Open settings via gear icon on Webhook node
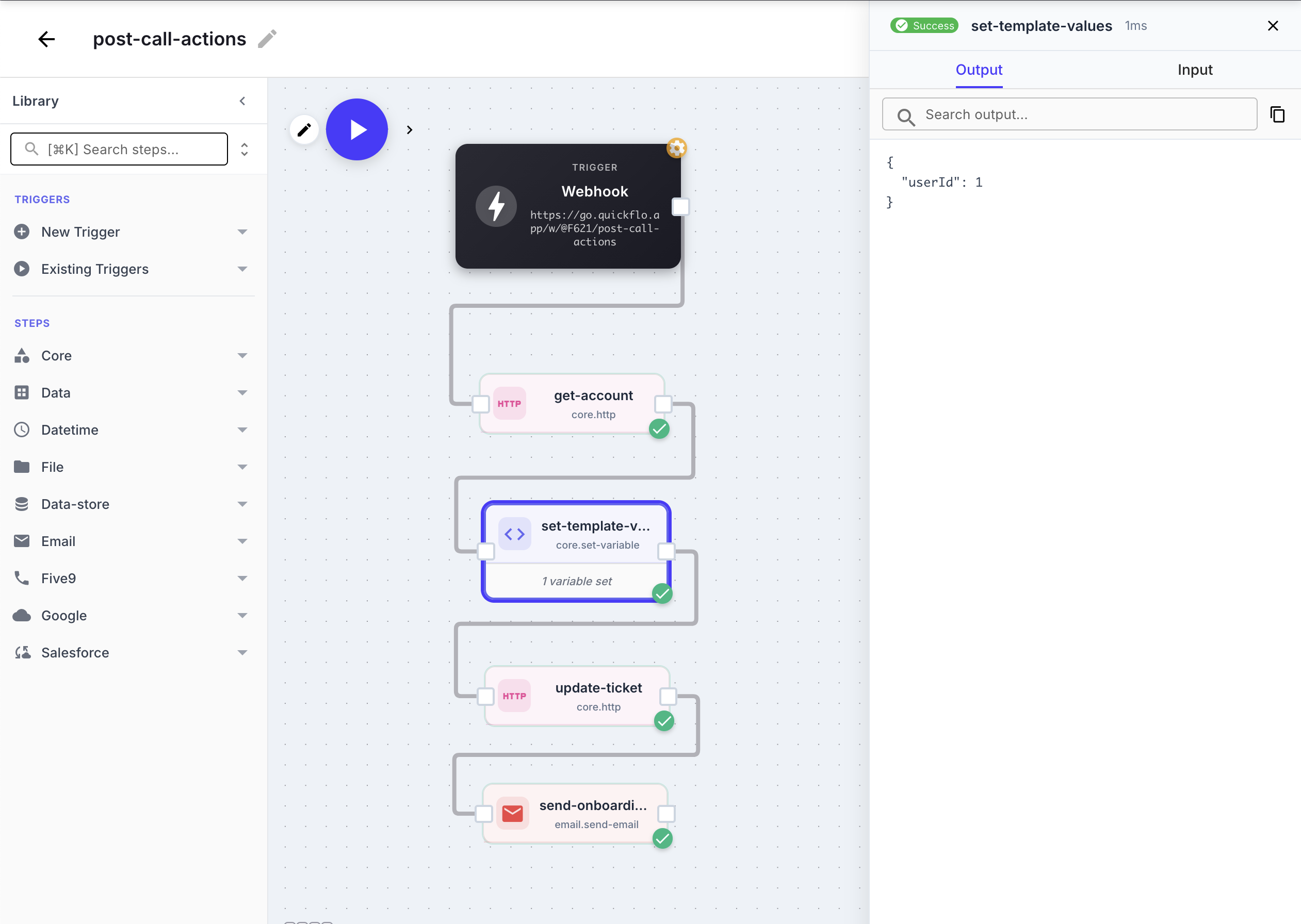1301x924 pixels. tap(677, 147)
